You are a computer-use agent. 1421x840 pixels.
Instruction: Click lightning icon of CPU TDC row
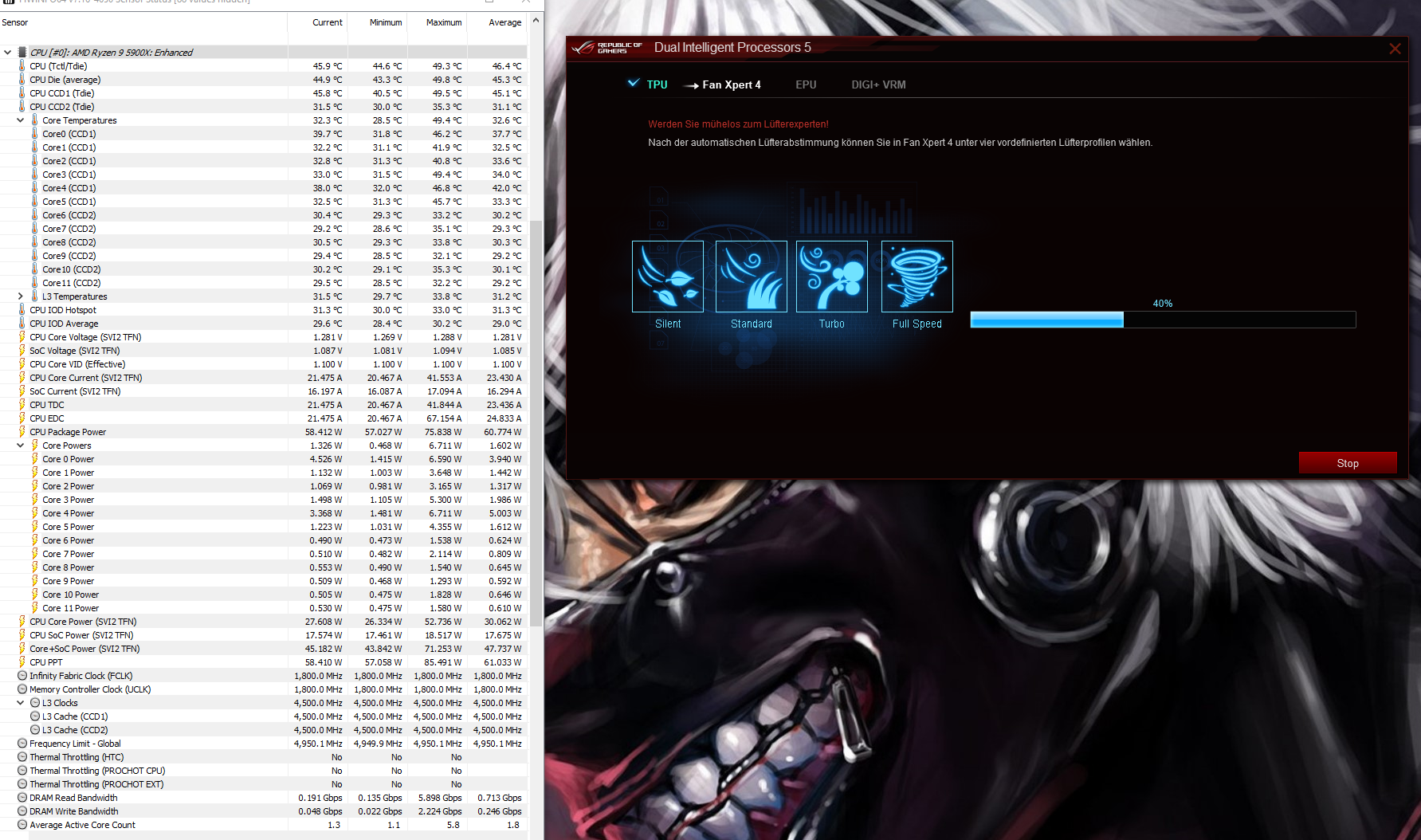22,405
